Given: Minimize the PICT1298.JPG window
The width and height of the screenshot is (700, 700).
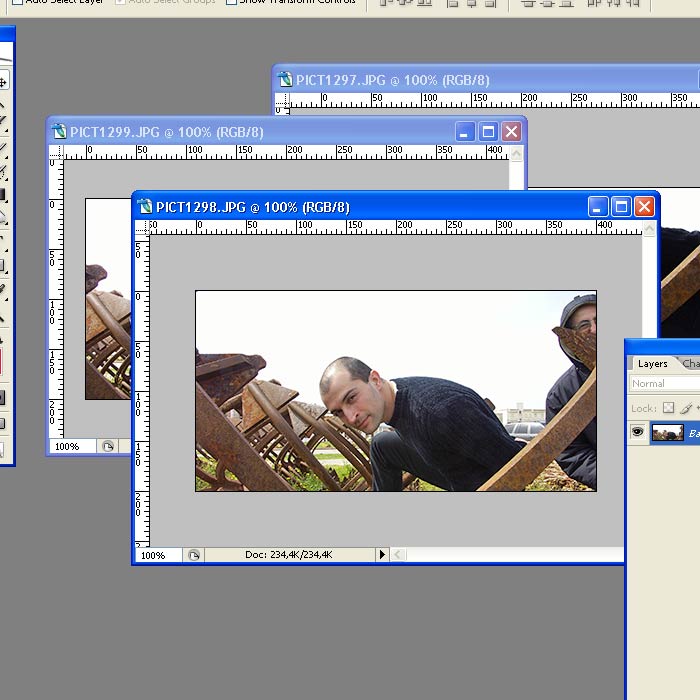Looking at the screenshot, I should [598, 207].
